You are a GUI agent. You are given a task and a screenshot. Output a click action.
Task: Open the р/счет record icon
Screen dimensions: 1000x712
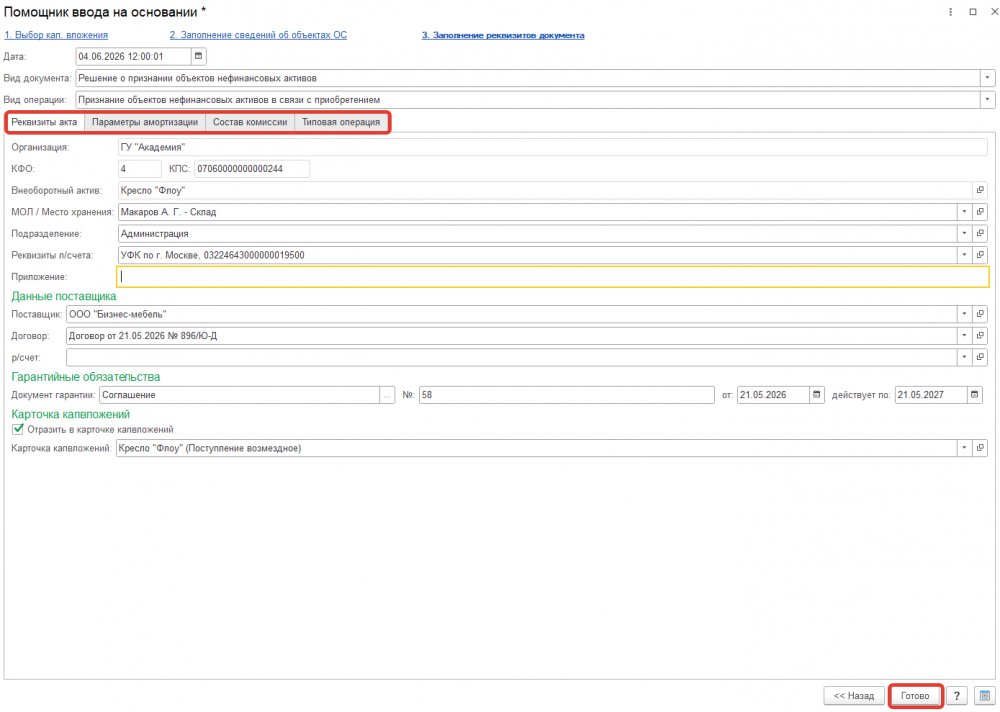pos(980,357)
